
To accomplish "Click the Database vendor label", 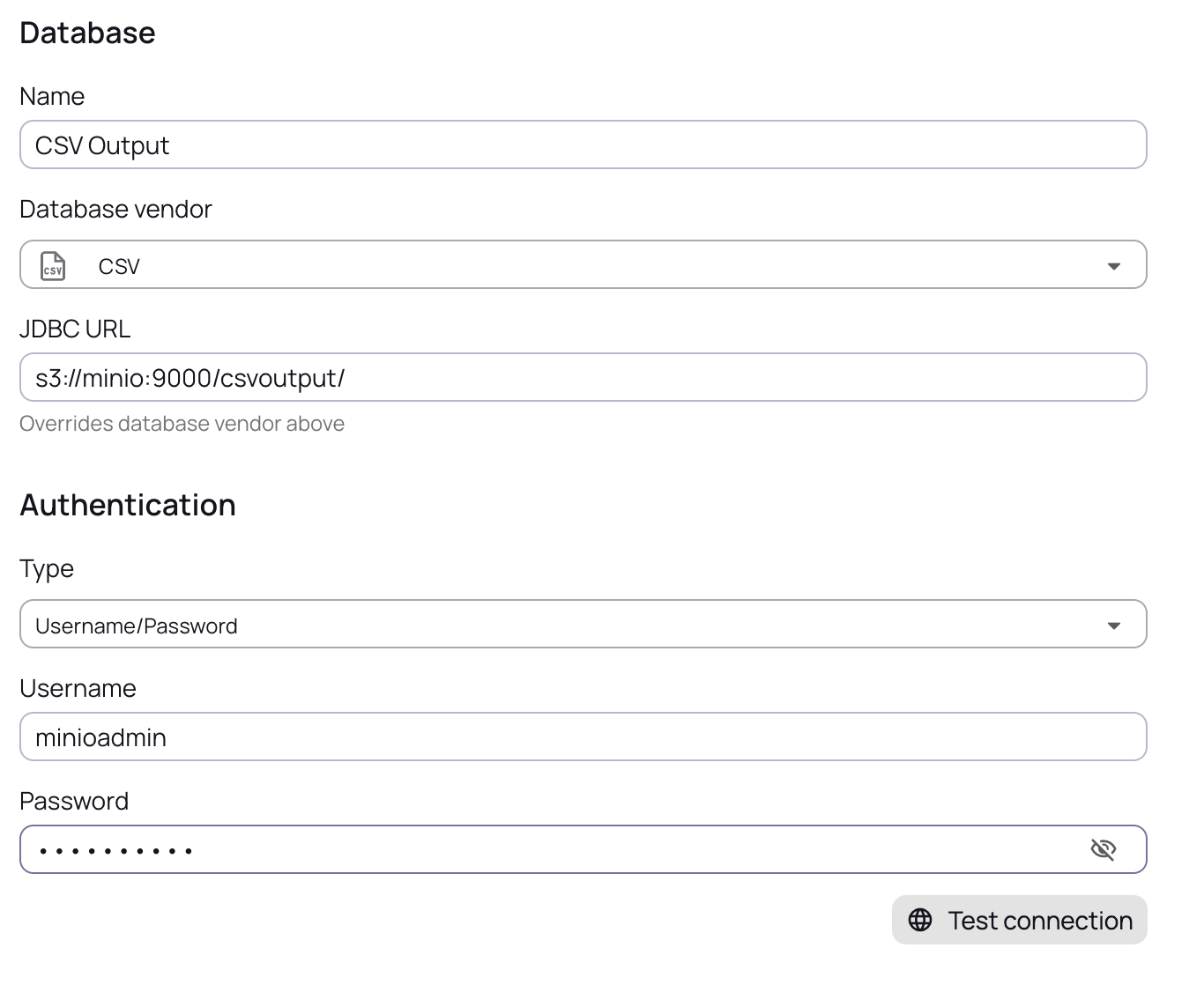I will (x=115, y=209).
